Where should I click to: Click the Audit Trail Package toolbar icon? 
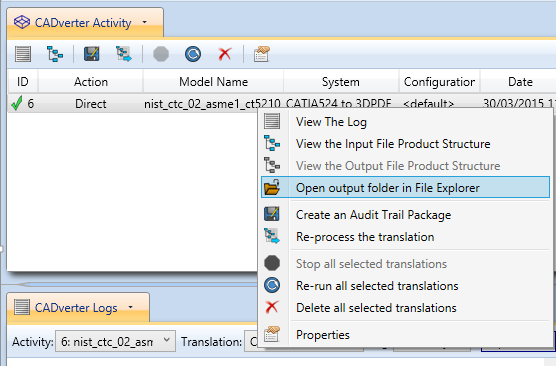coord(91,54)
